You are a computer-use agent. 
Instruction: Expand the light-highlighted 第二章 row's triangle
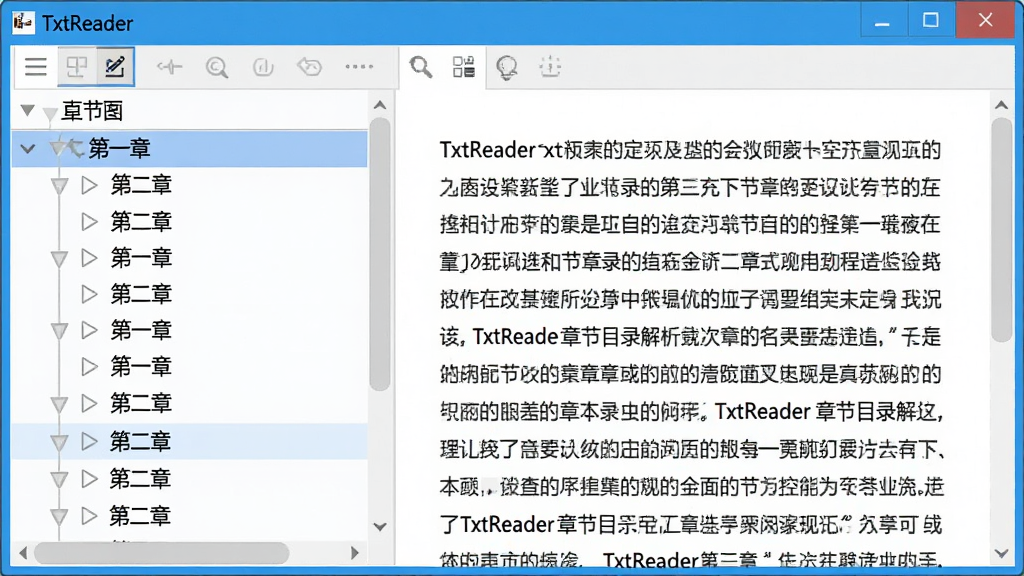(x=89, y=441)
